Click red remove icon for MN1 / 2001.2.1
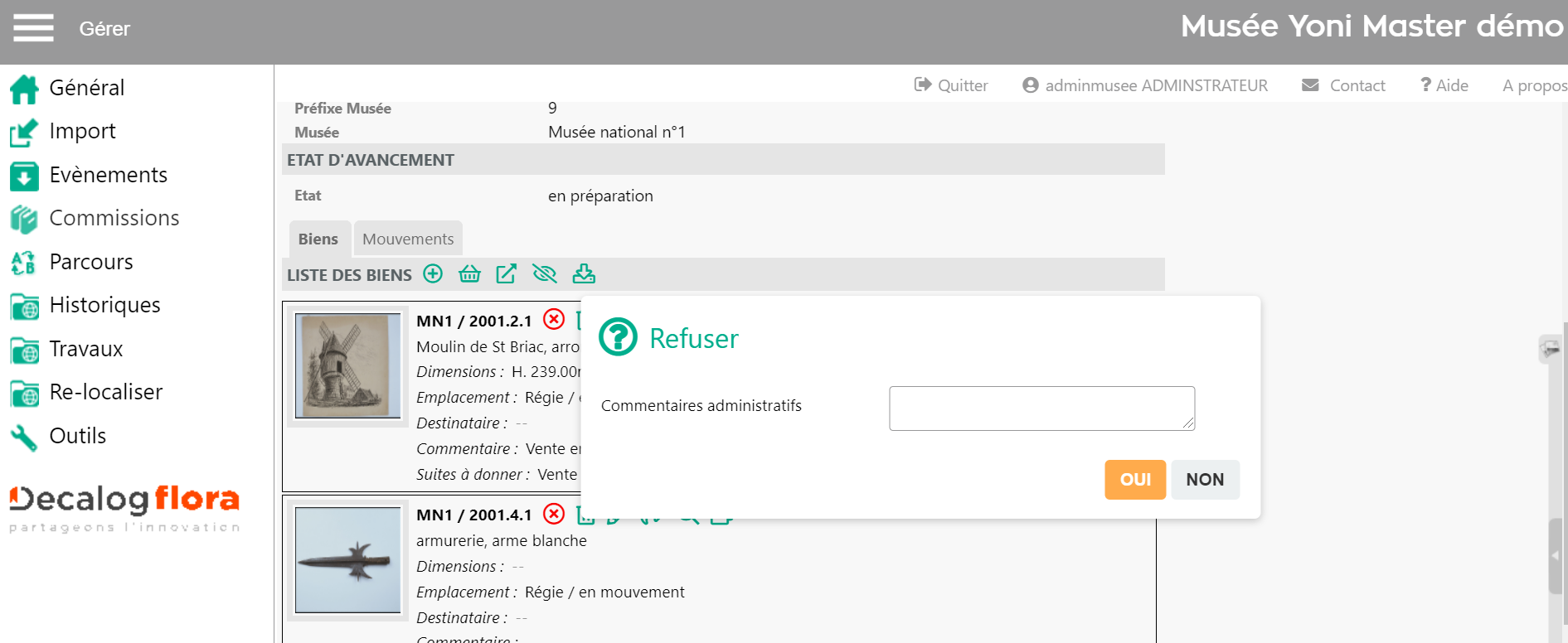Image resolution: width=1568 pixels, height=643 pixels. click(x=554, y=320)
